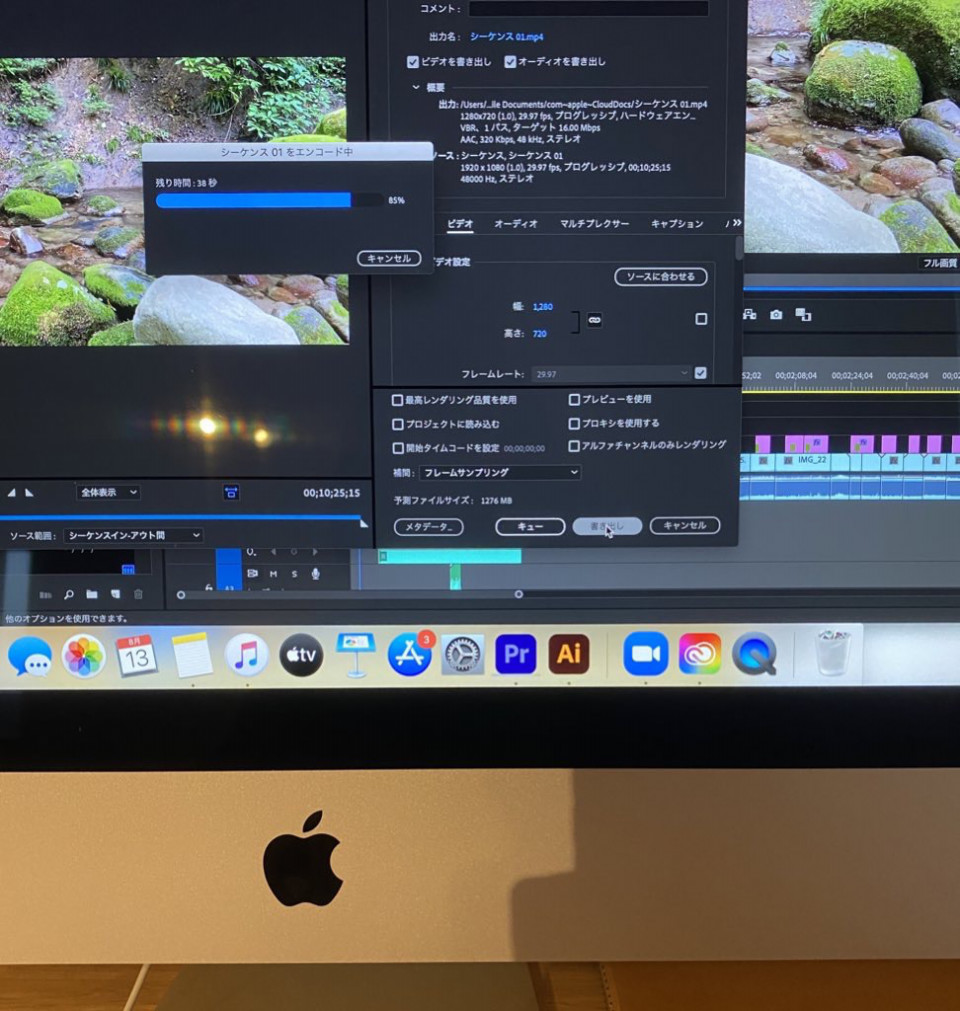
Task: Open the フレームレート 29.97 dropdown
Action: pyautogui.click(x=611, y=374)
